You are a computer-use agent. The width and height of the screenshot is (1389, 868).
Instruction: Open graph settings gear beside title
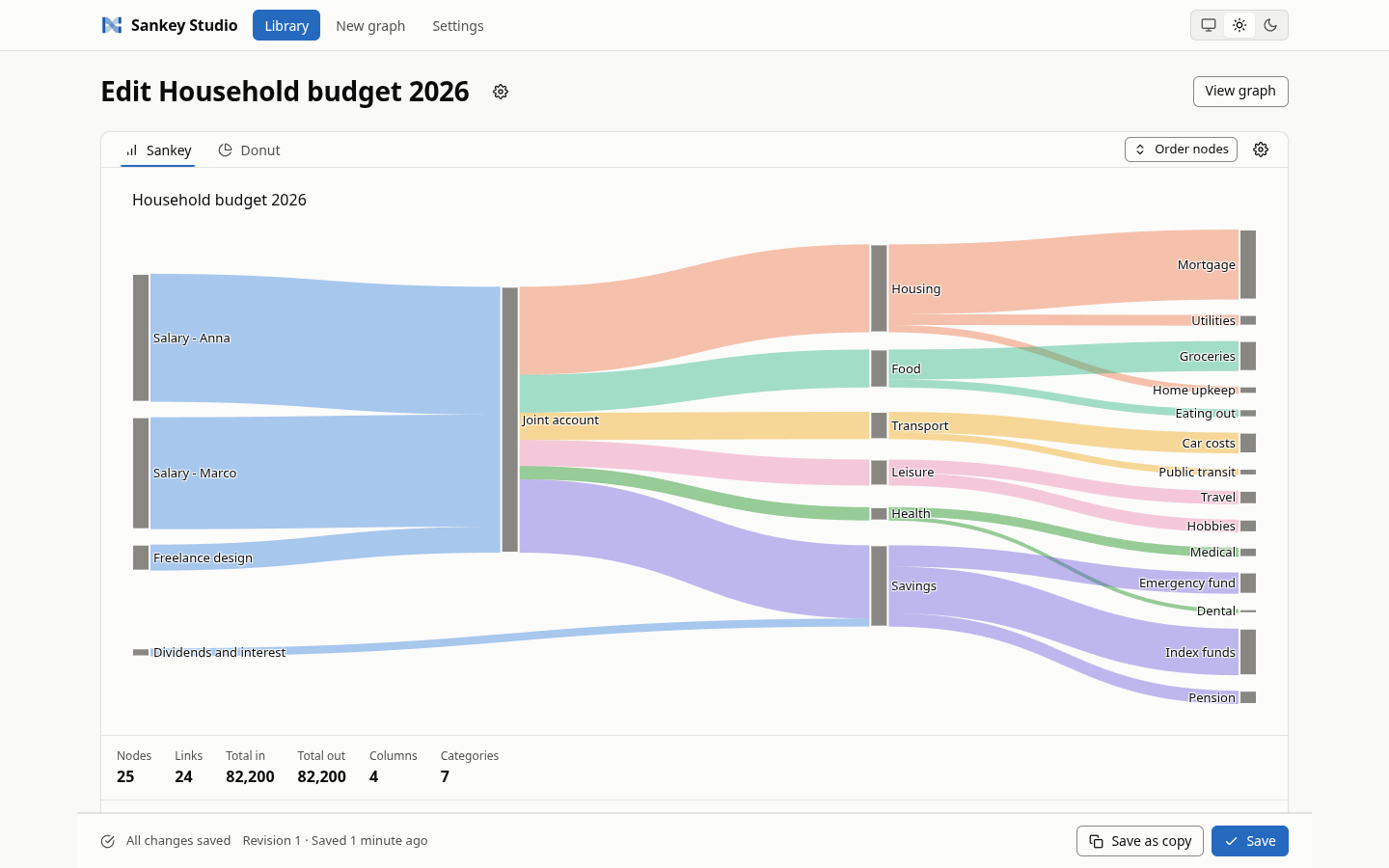[501, 92]
